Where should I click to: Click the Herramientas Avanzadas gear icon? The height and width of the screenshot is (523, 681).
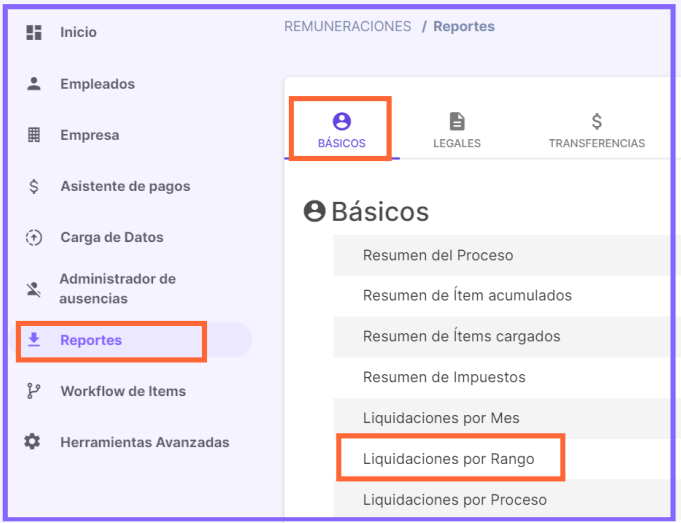tap(33, 442)
